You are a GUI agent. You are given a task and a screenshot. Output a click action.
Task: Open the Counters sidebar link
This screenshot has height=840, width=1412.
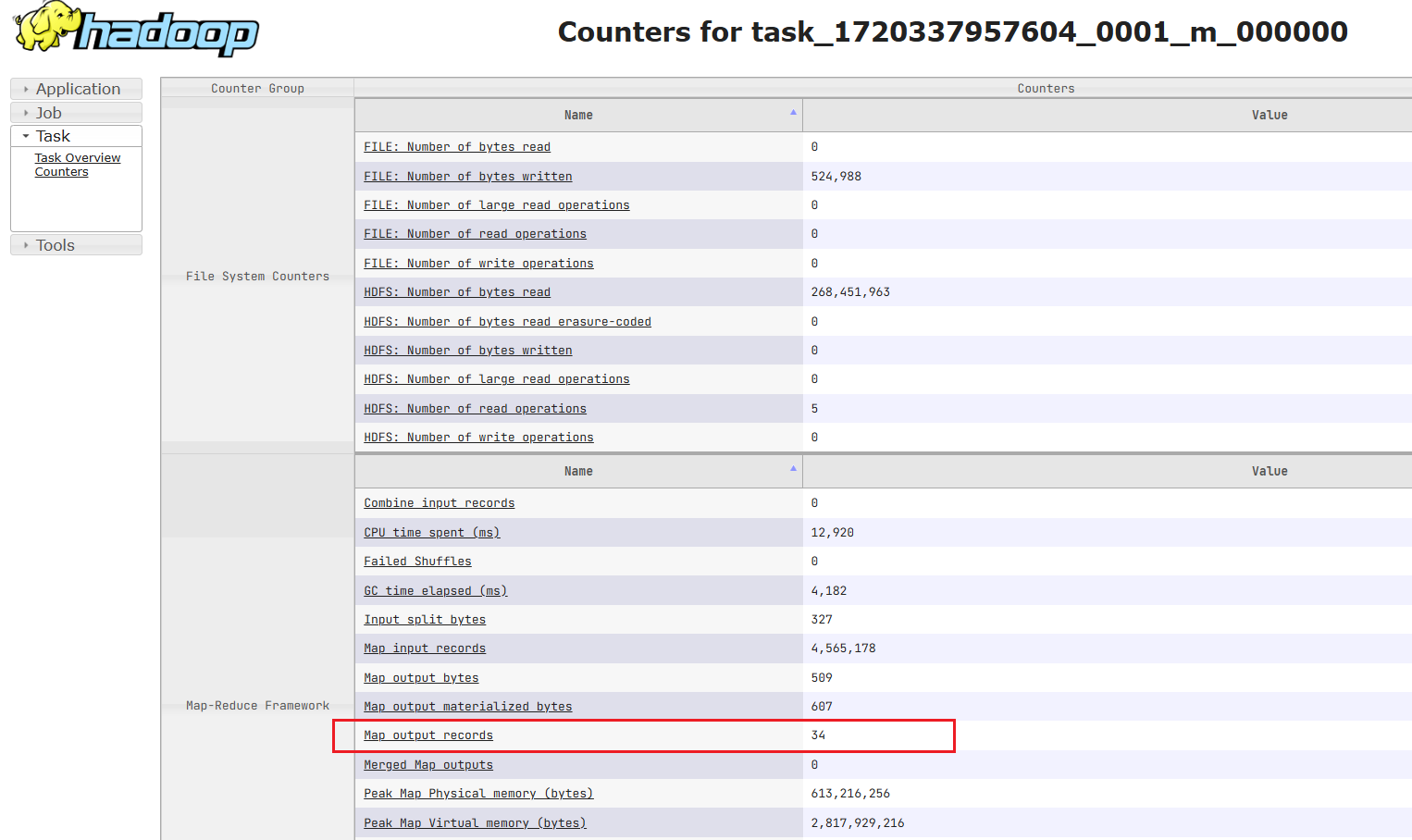click(x=62, y=172)
